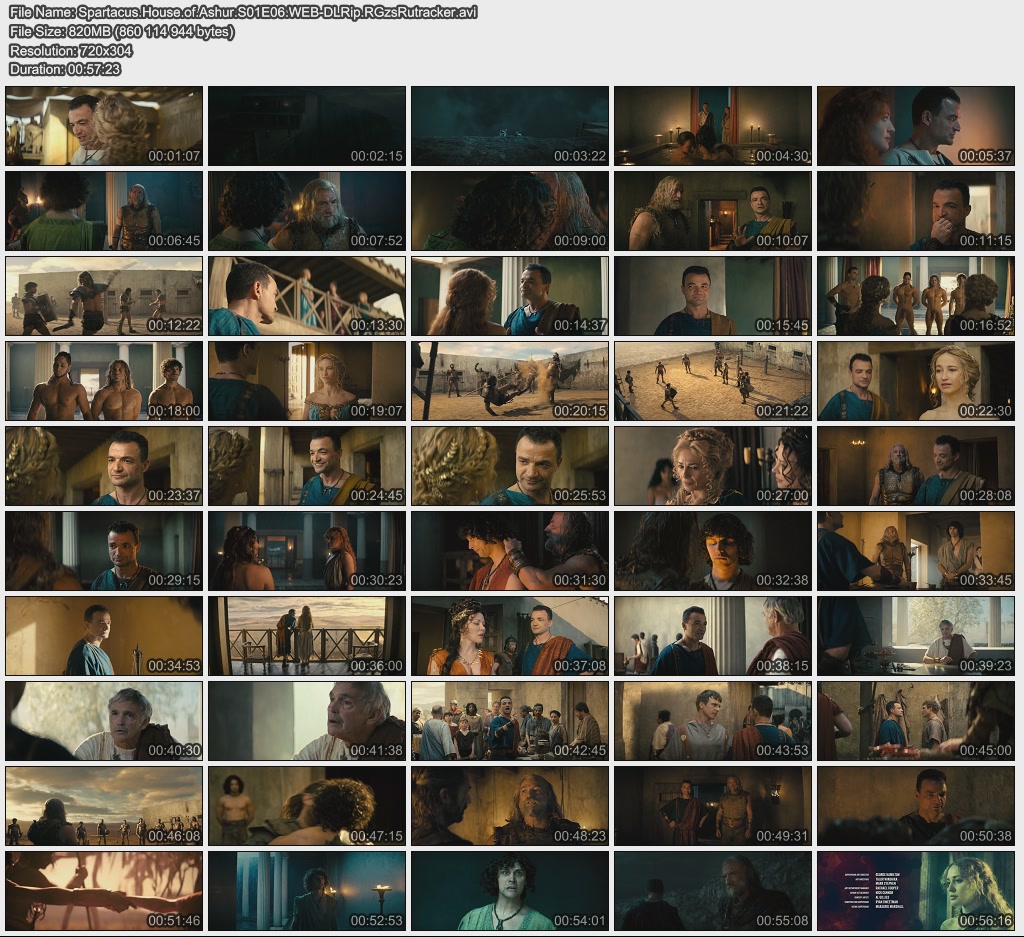1024x937 pixels.
Task: Open the 00:36:00 balcony sunset frame
Action: click(x=307, y=636)
